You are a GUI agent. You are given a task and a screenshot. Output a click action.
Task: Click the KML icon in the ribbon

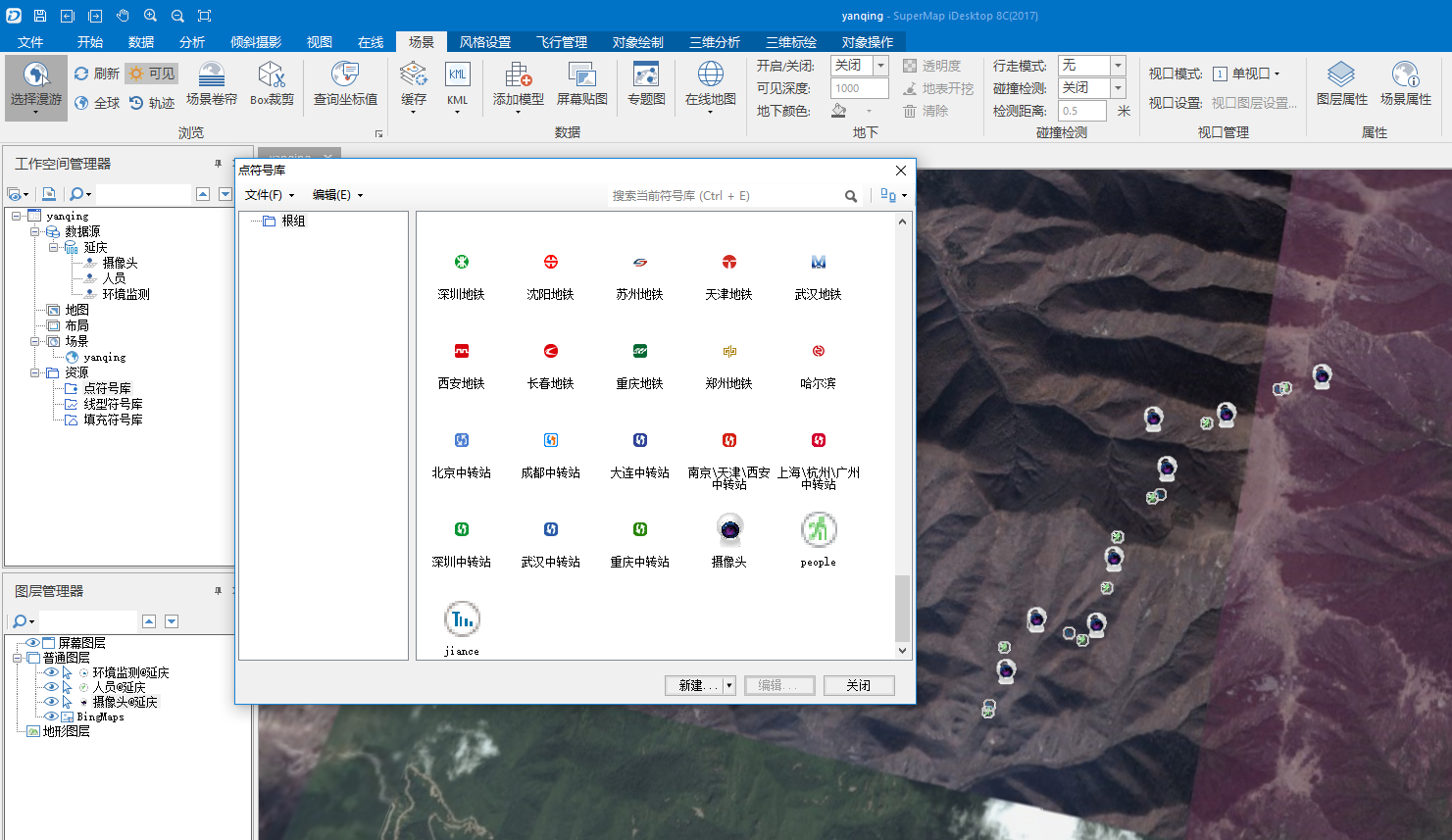click(x=458, y=74)
